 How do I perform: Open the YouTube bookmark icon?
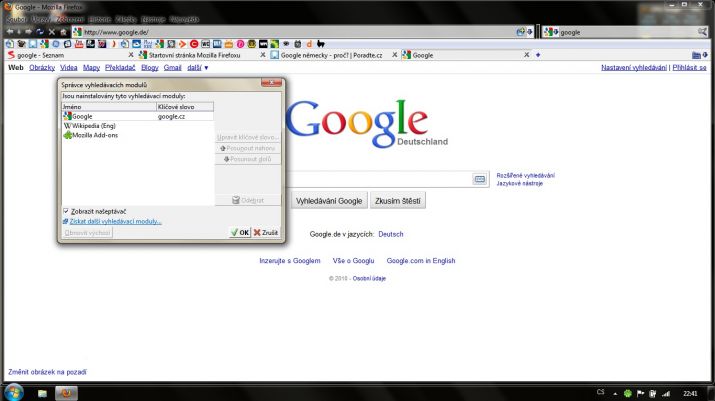click(x=79, y=44)
